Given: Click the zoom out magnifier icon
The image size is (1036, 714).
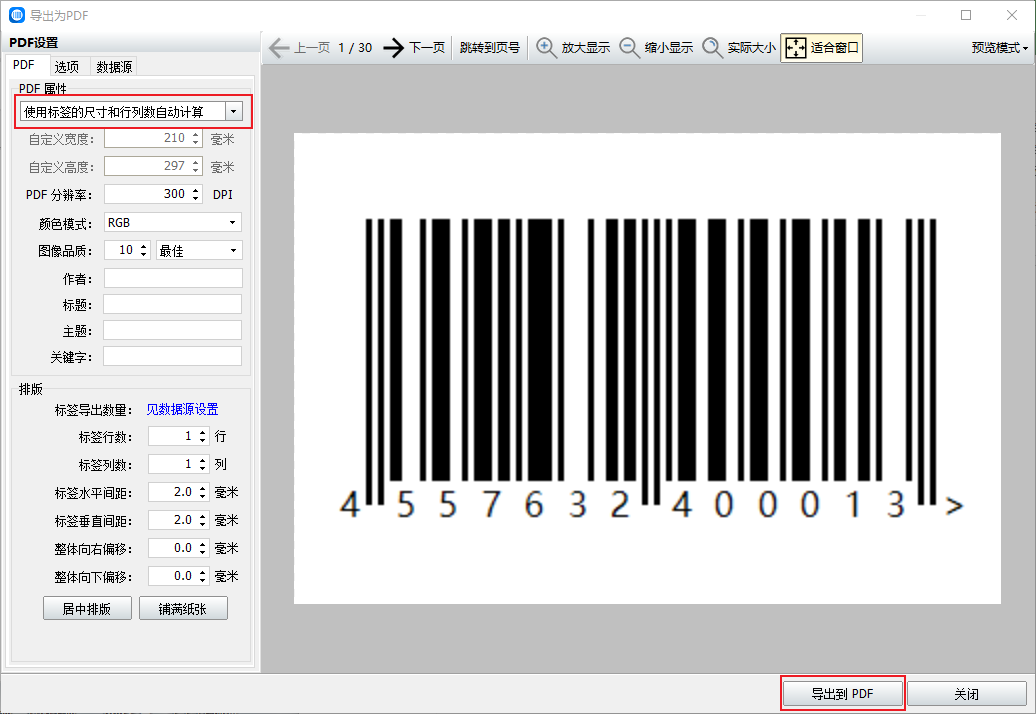Looking at the screenshot, I should pos(629,48).
